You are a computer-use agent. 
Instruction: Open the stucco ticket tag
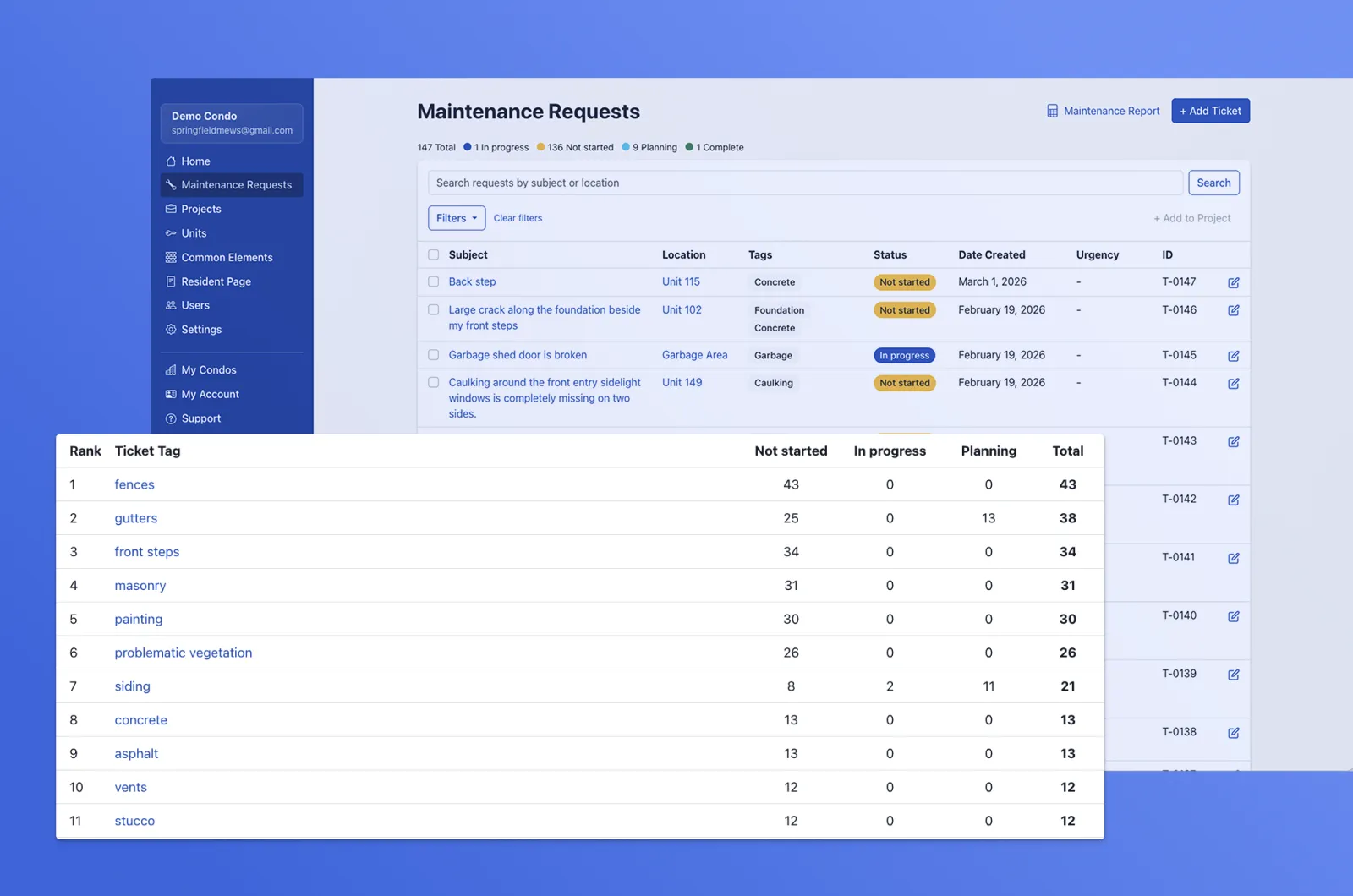coord(134,821)
